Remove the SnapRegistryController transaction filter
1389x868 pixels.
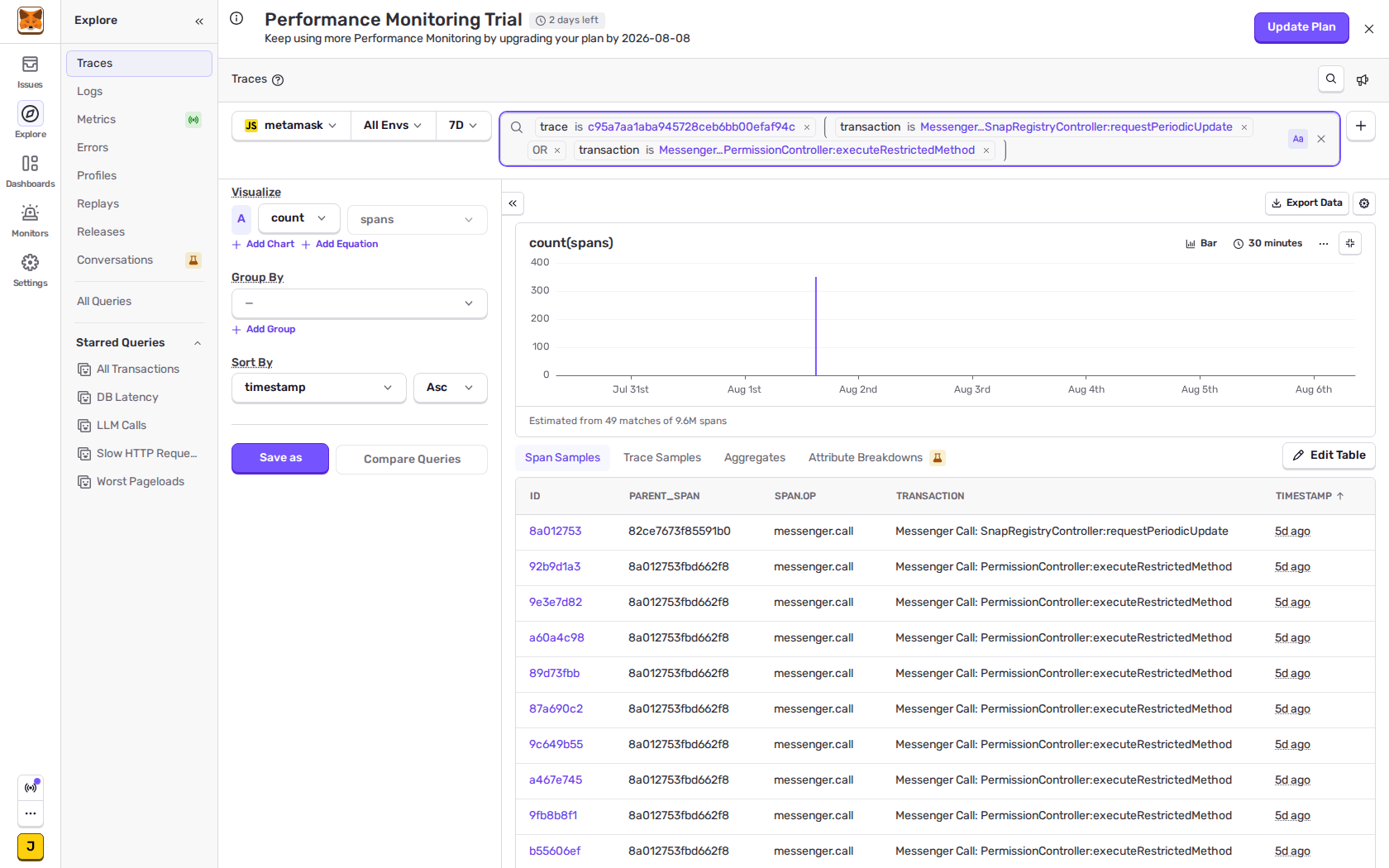(1244, 127)
